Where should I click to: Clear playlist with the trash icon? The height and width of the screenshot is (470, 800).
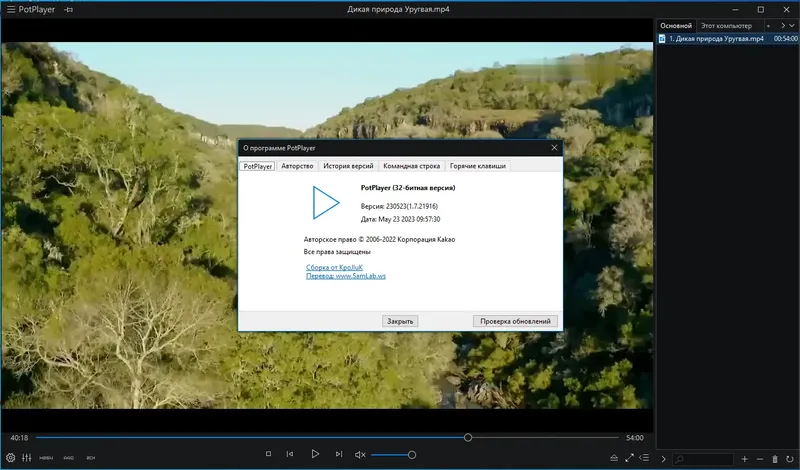[775, 459]
